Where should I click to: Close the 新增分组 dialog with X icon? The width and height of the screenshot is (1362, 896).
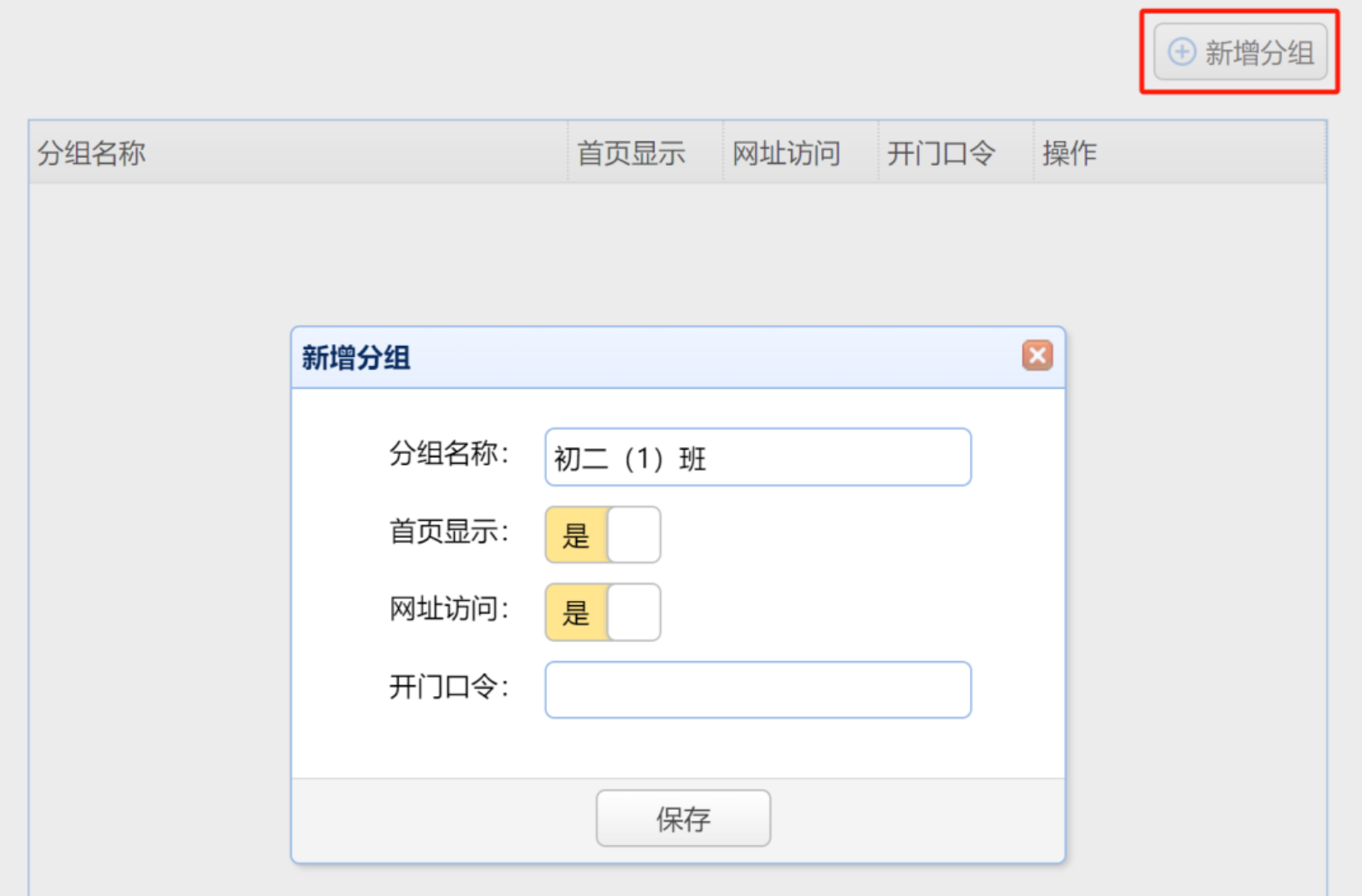1037,356
